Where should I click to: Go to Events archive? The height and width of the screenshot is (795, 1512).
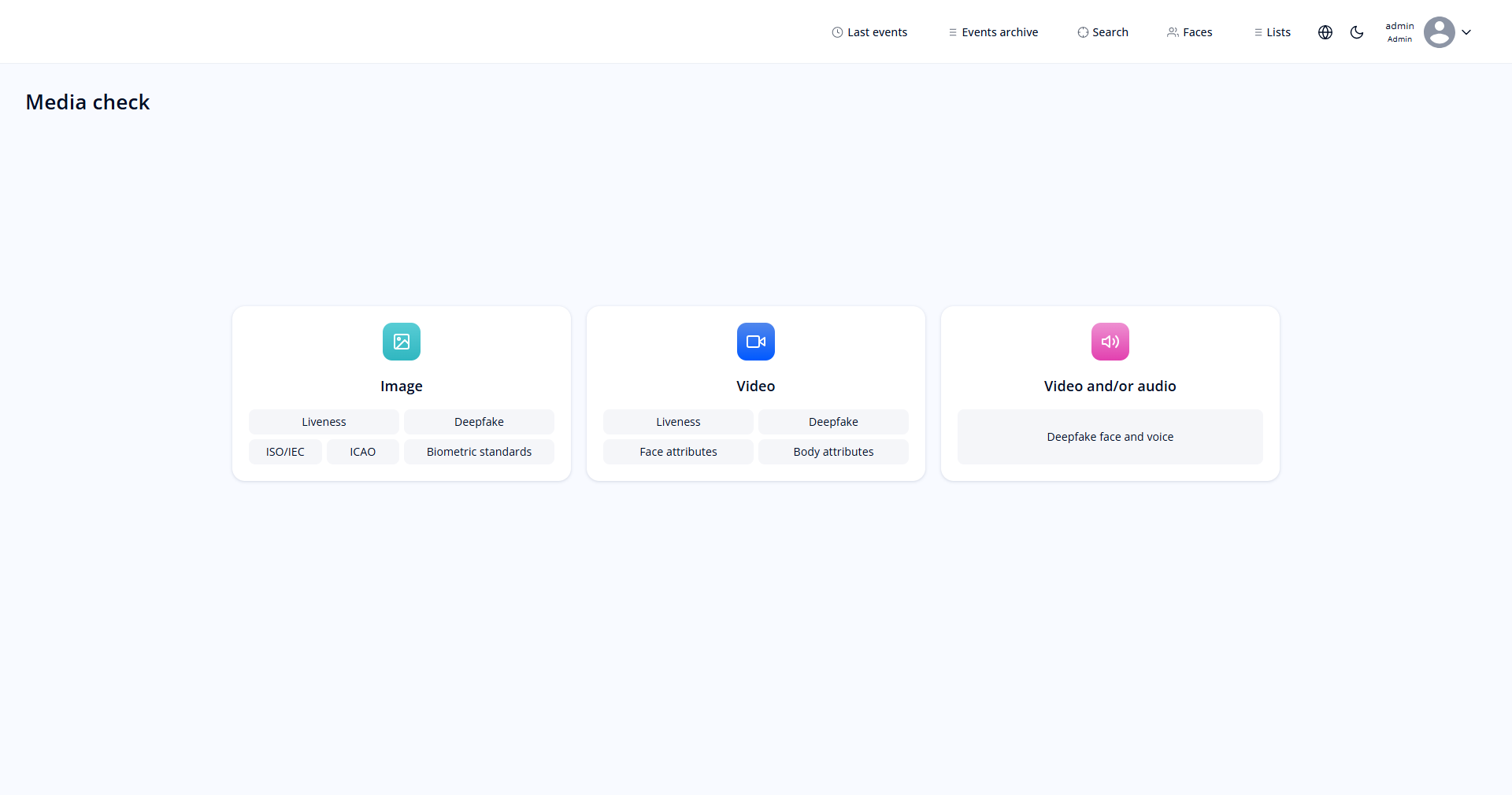coord(993,32)
